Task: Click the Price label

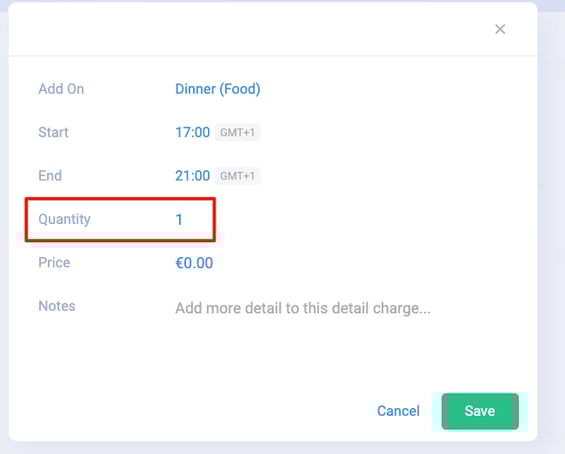Action: pos(54,263)
